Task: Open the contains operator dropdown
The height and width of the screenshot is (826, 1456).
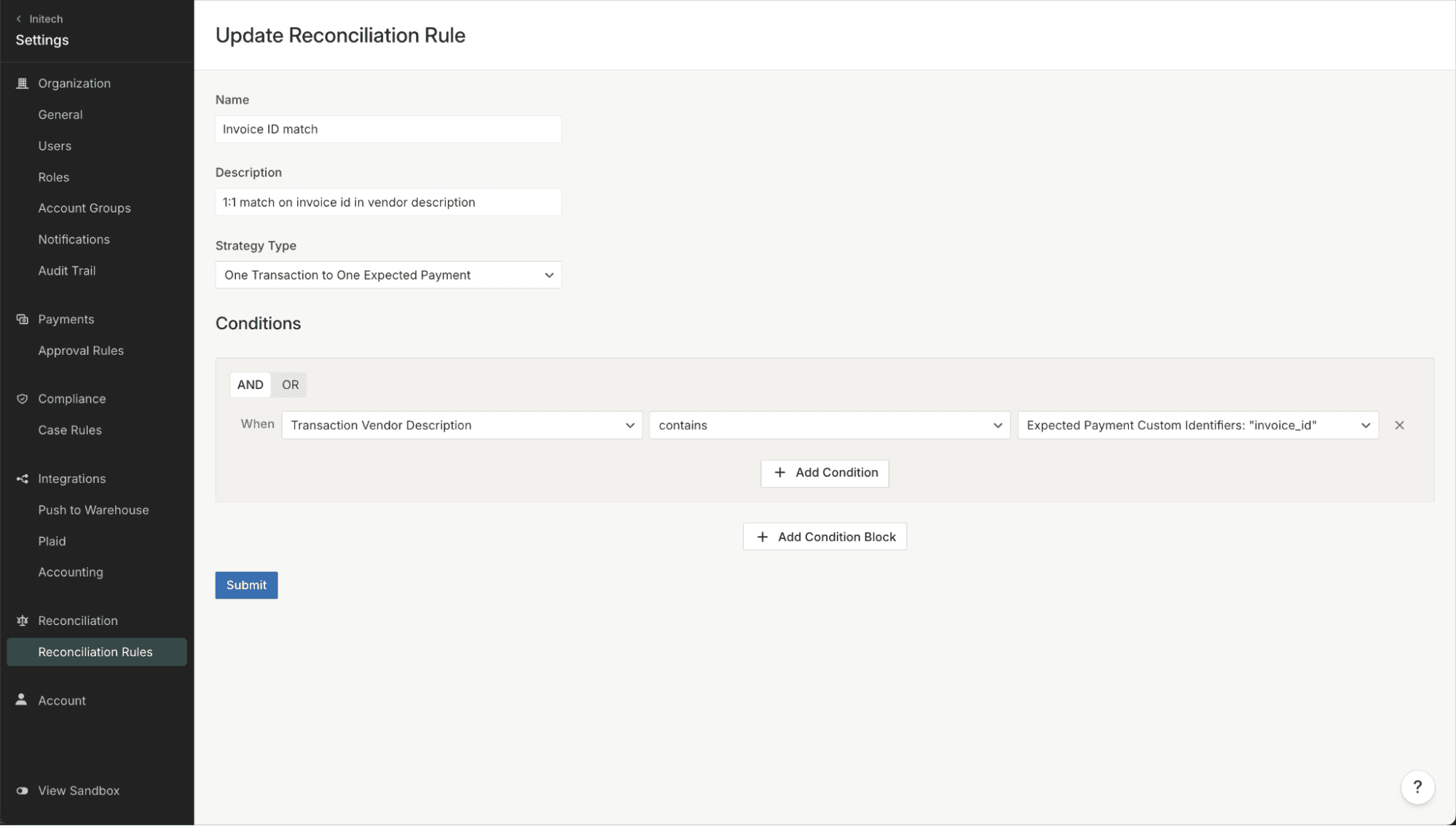Action: [x=829, y=425]
